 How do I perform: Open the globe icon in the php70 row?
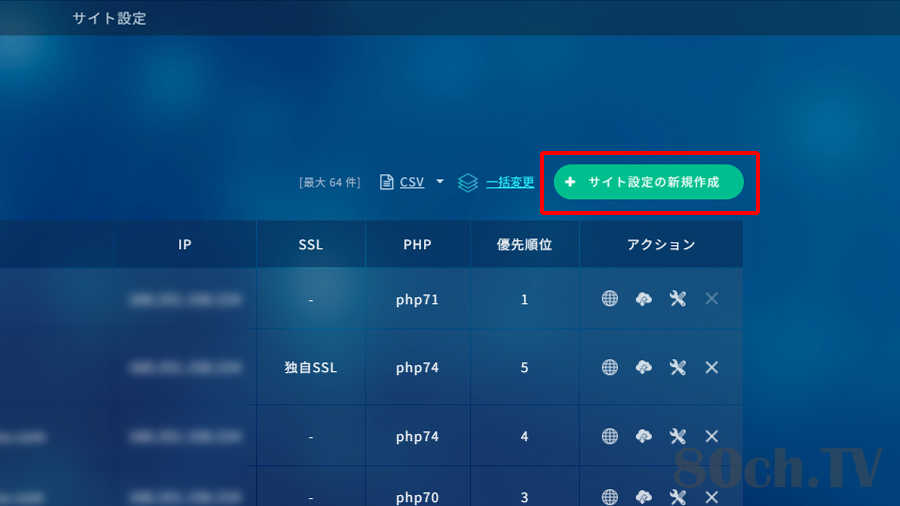(x=610, y=497)
